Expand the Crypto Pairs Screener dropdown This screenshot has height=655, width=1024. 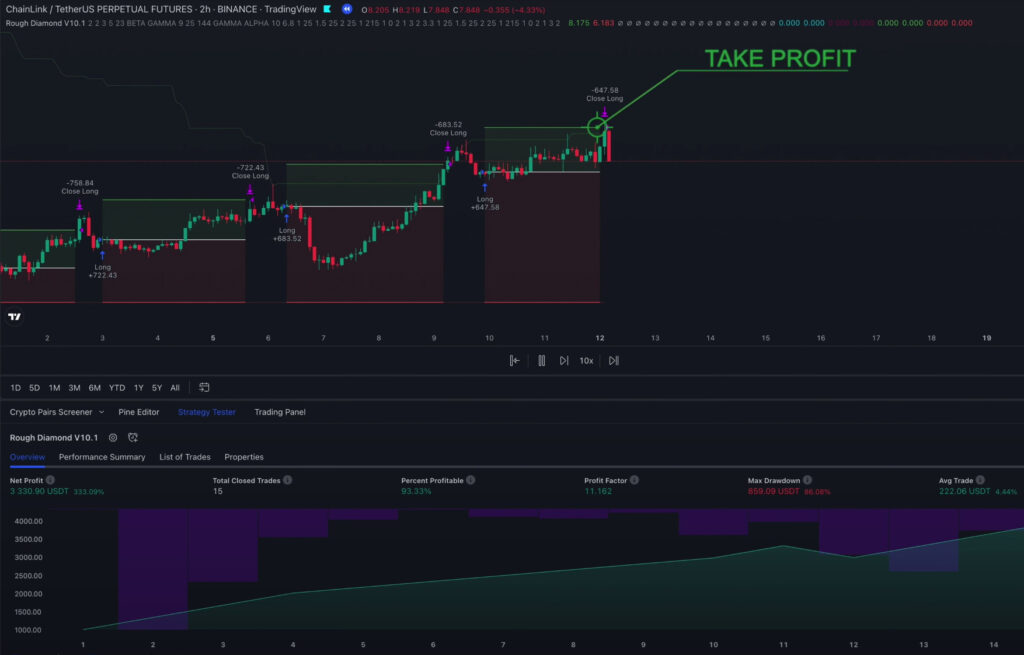point(101,412)
